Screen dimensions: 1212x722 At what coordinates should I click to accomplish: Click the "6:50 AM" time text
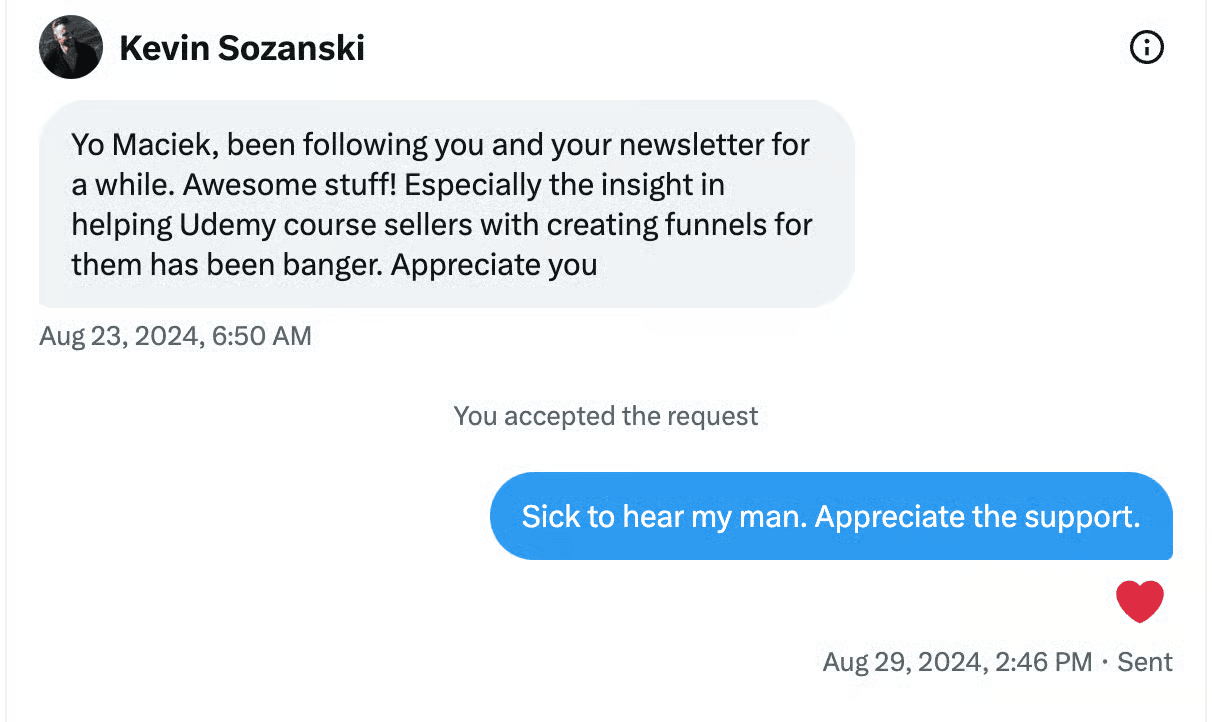coord(262,336)
